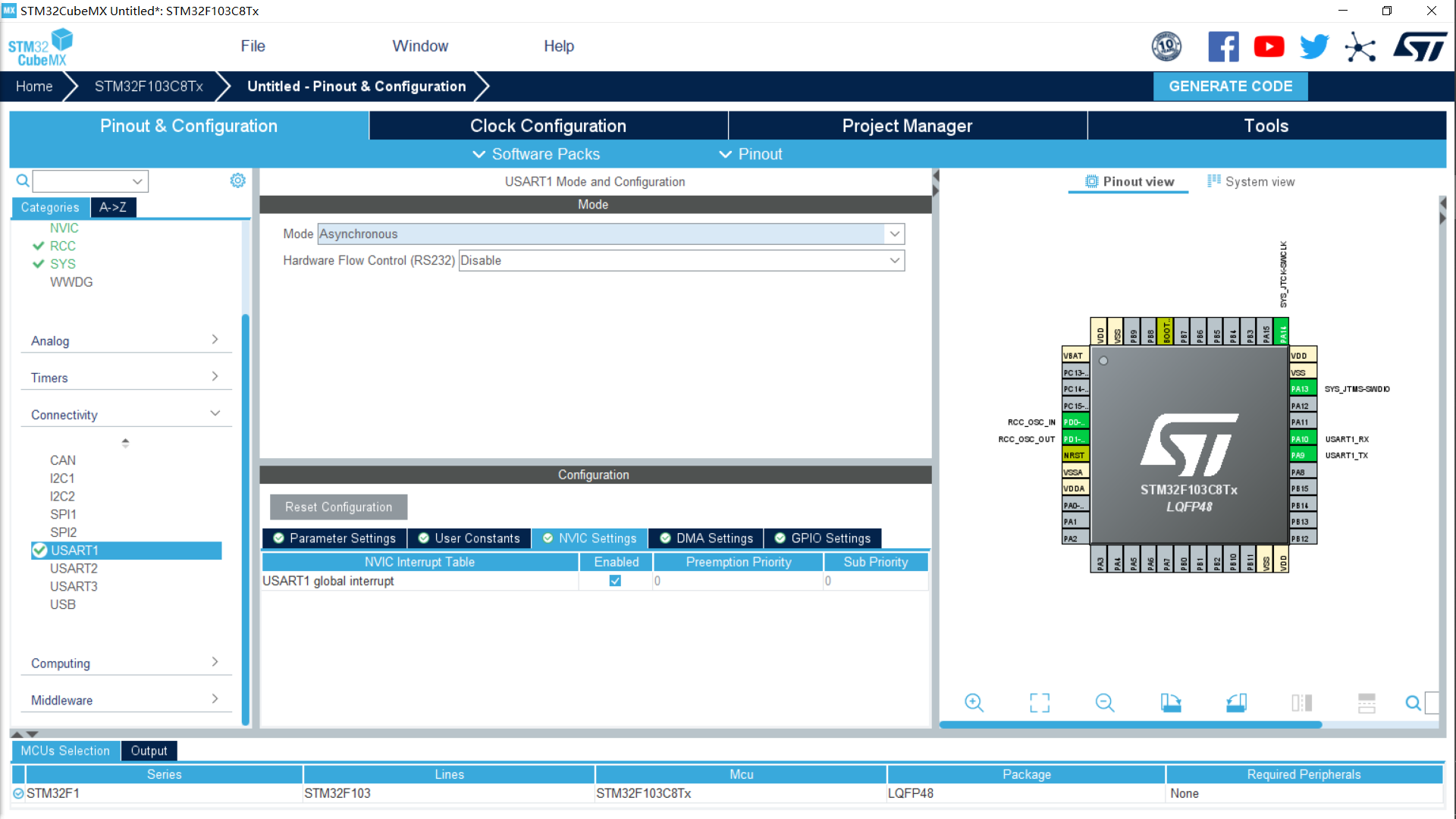Image resolution: width=1456 pixels, height=819 pixels.
Task: Click the PD0 RCC_OSC_IN pin
Action: click(x=1075, y=422)
